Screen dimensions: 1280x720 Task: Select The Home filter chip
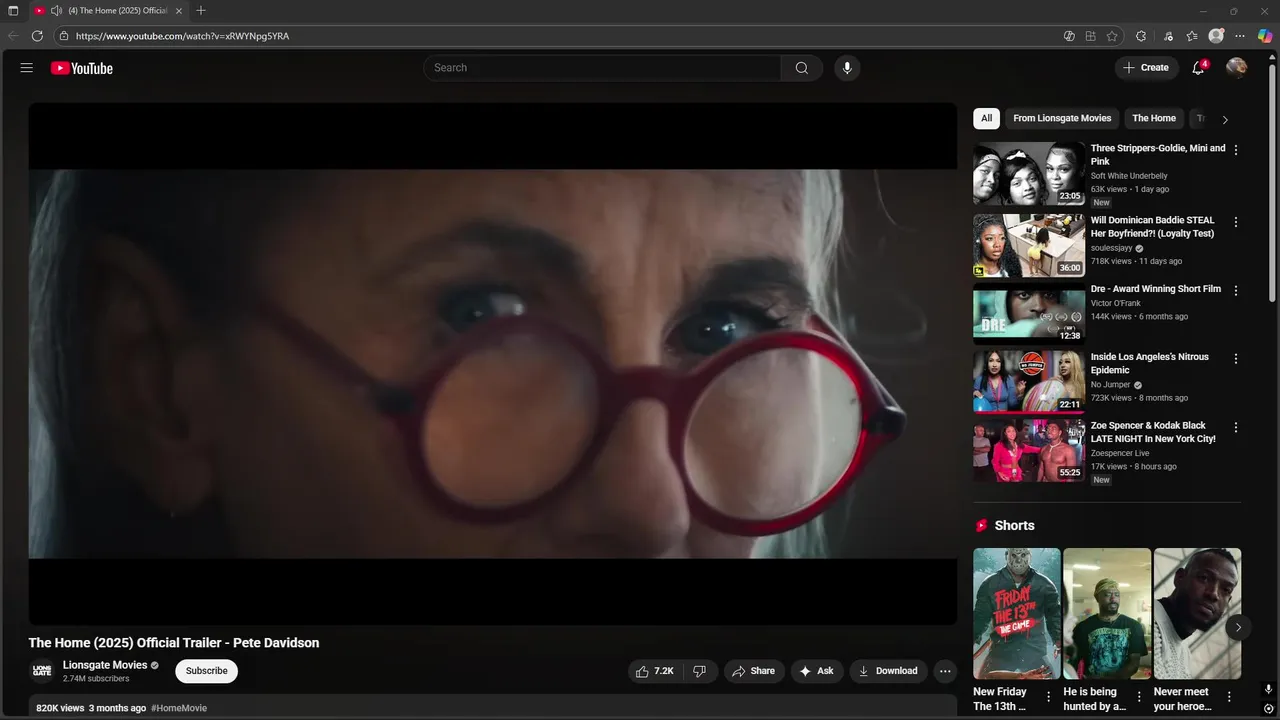tap(1154, 118)
